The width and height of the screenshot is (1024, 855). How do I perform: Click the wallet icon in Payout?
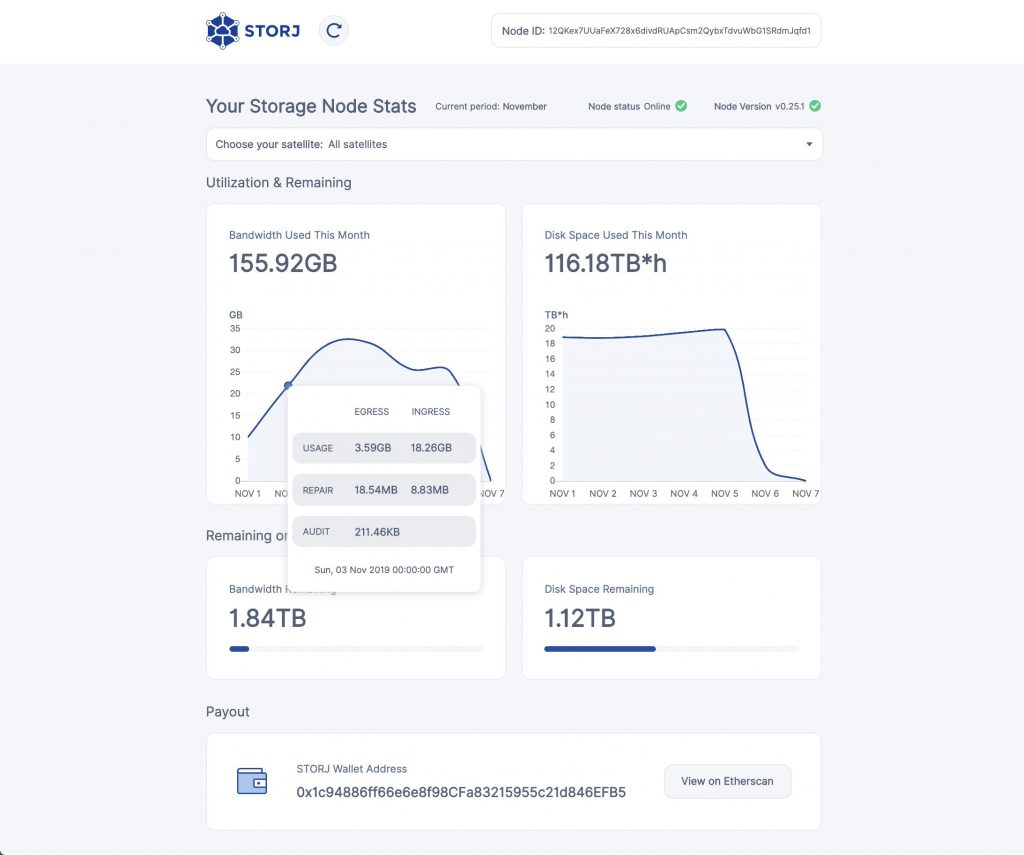[x=252, y=781]
